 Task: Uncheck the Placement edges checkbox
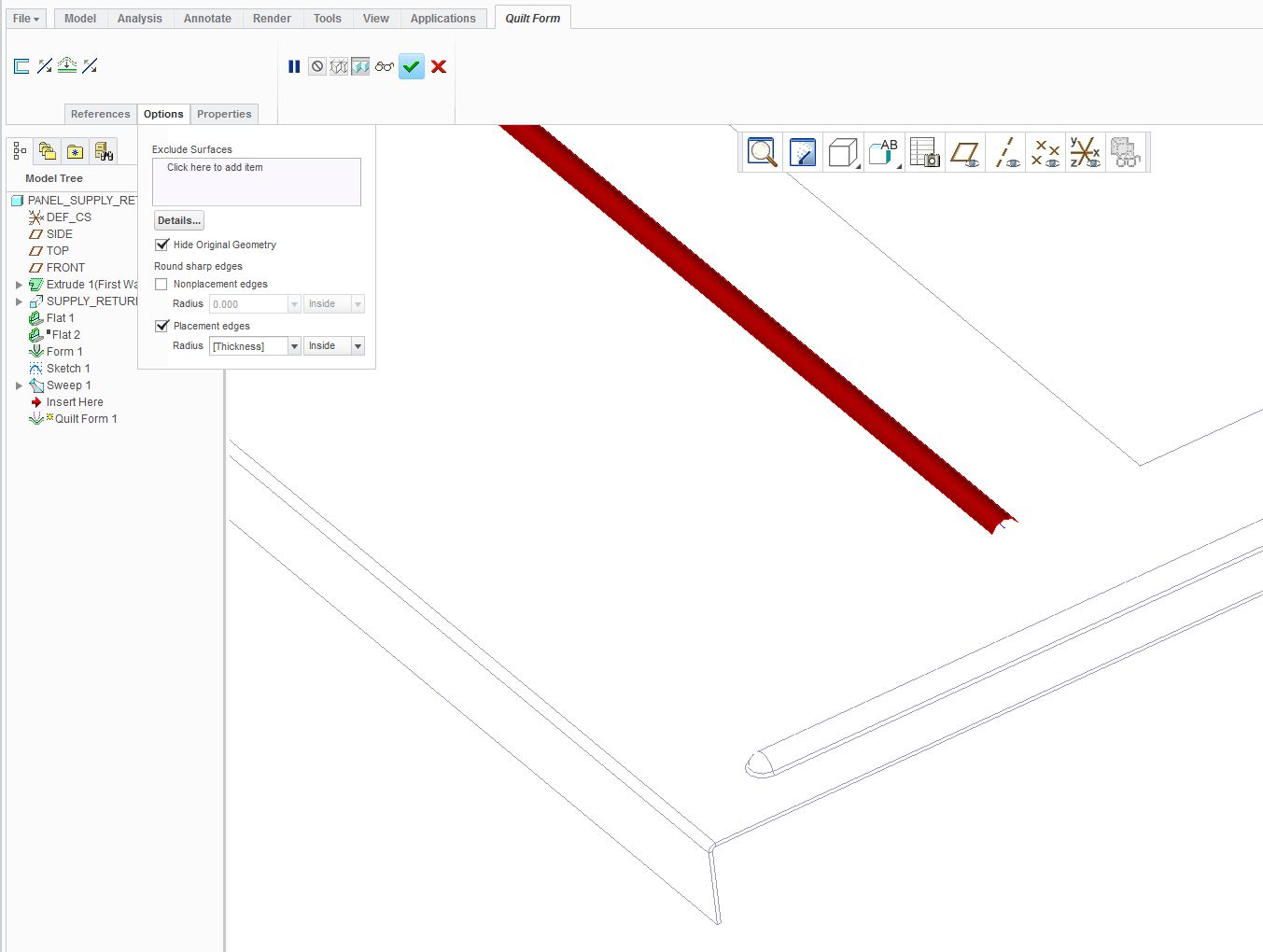pyautogui.click(x=162, y=326)
